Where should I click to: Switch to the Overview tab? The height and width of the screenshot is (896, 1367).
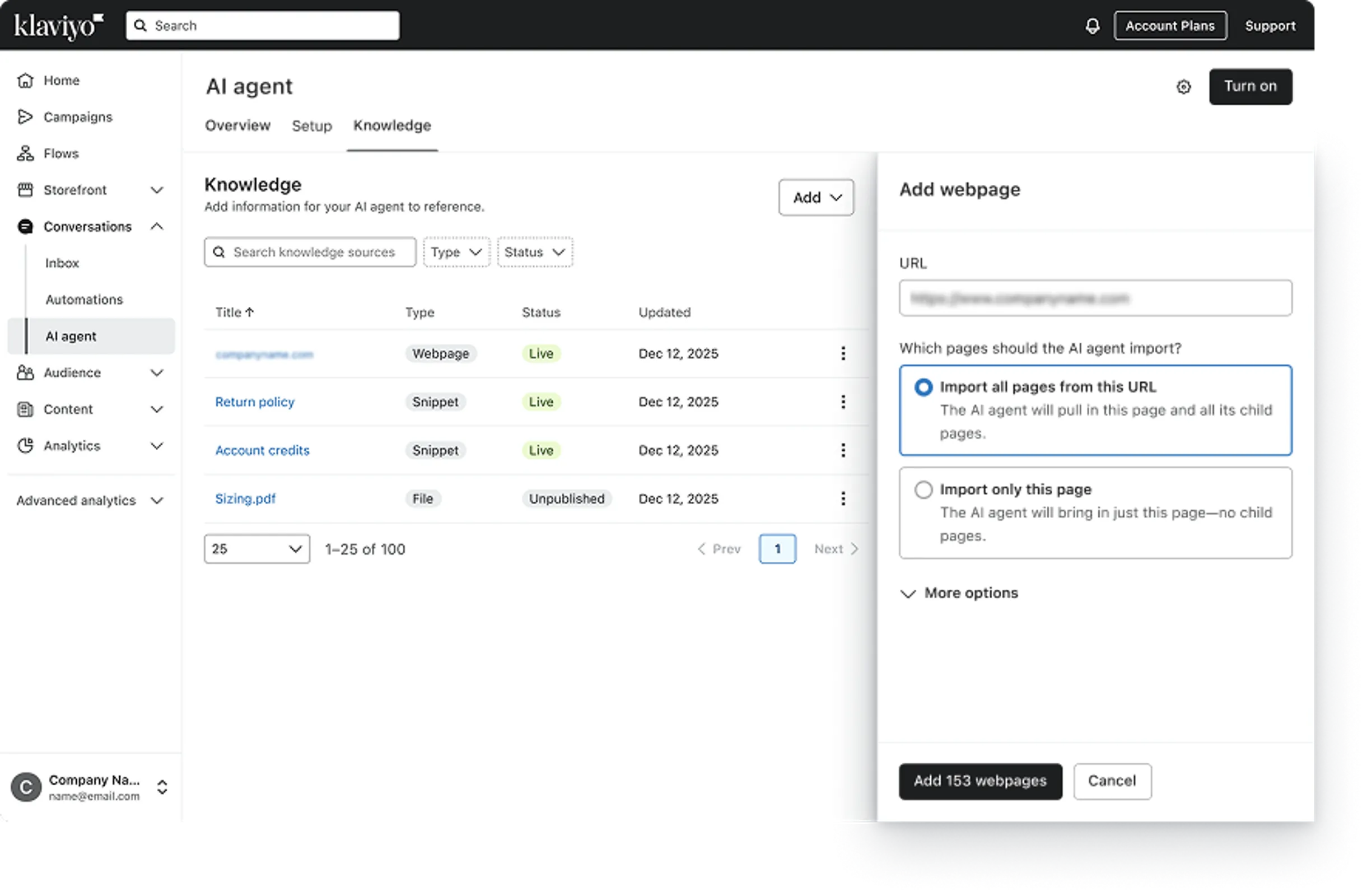(237, 126)
